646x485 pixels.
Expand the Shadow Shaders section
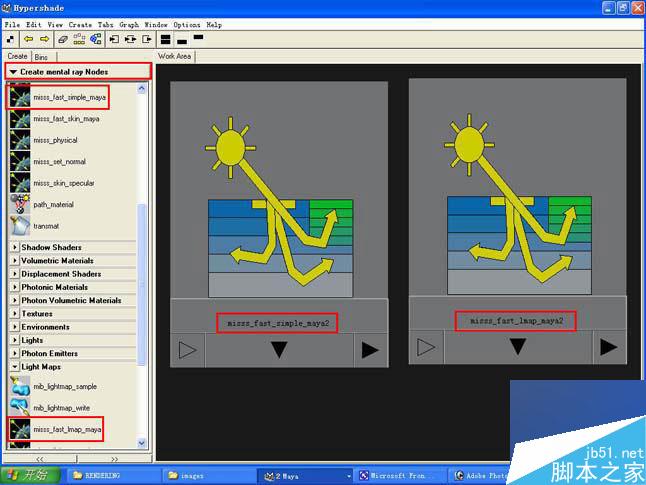[x=15, y=247]
